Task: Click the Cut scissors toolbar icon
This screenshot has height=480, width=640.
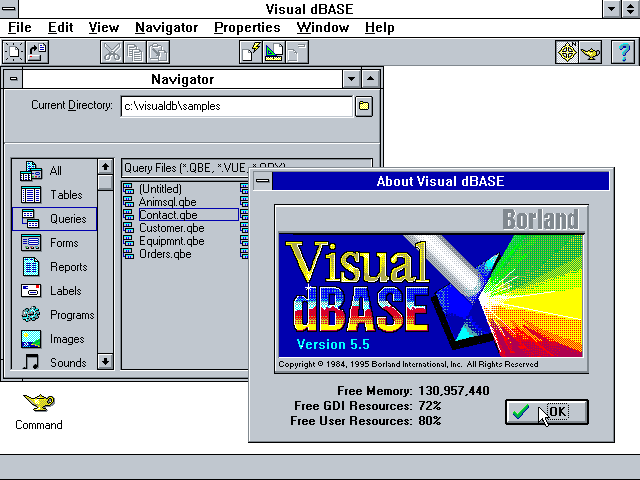Action: [x=111, y=52]
